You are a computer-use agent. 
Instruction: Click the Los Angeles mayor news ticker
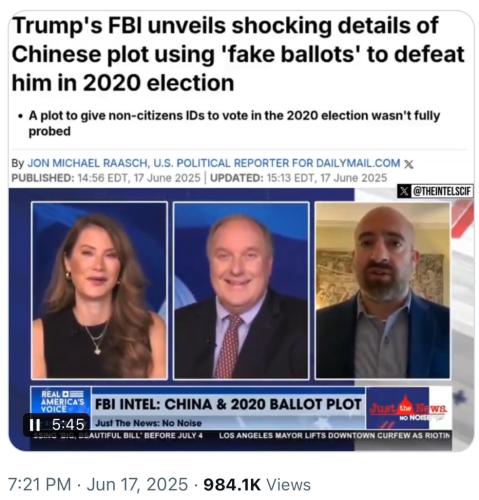335,435
